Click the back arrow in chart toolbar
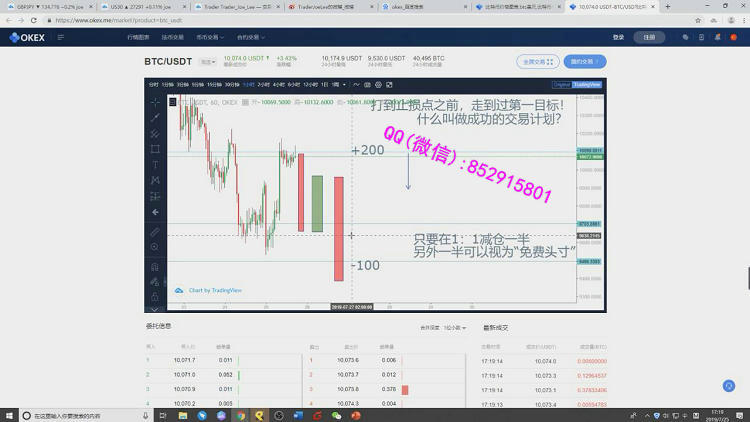Image resolution: width=750 pixels, height=422 pixels. [x=155, y=212]
